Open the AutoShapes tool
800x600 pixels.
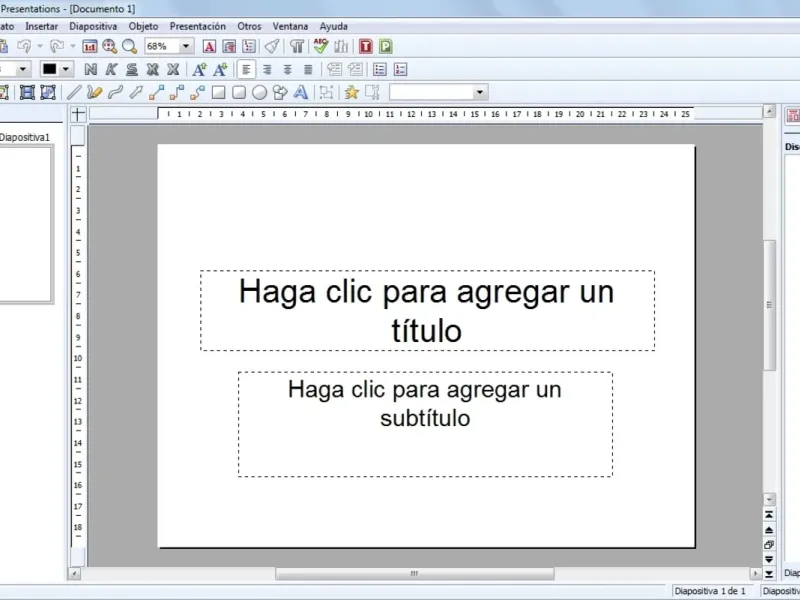coord(280,92)
